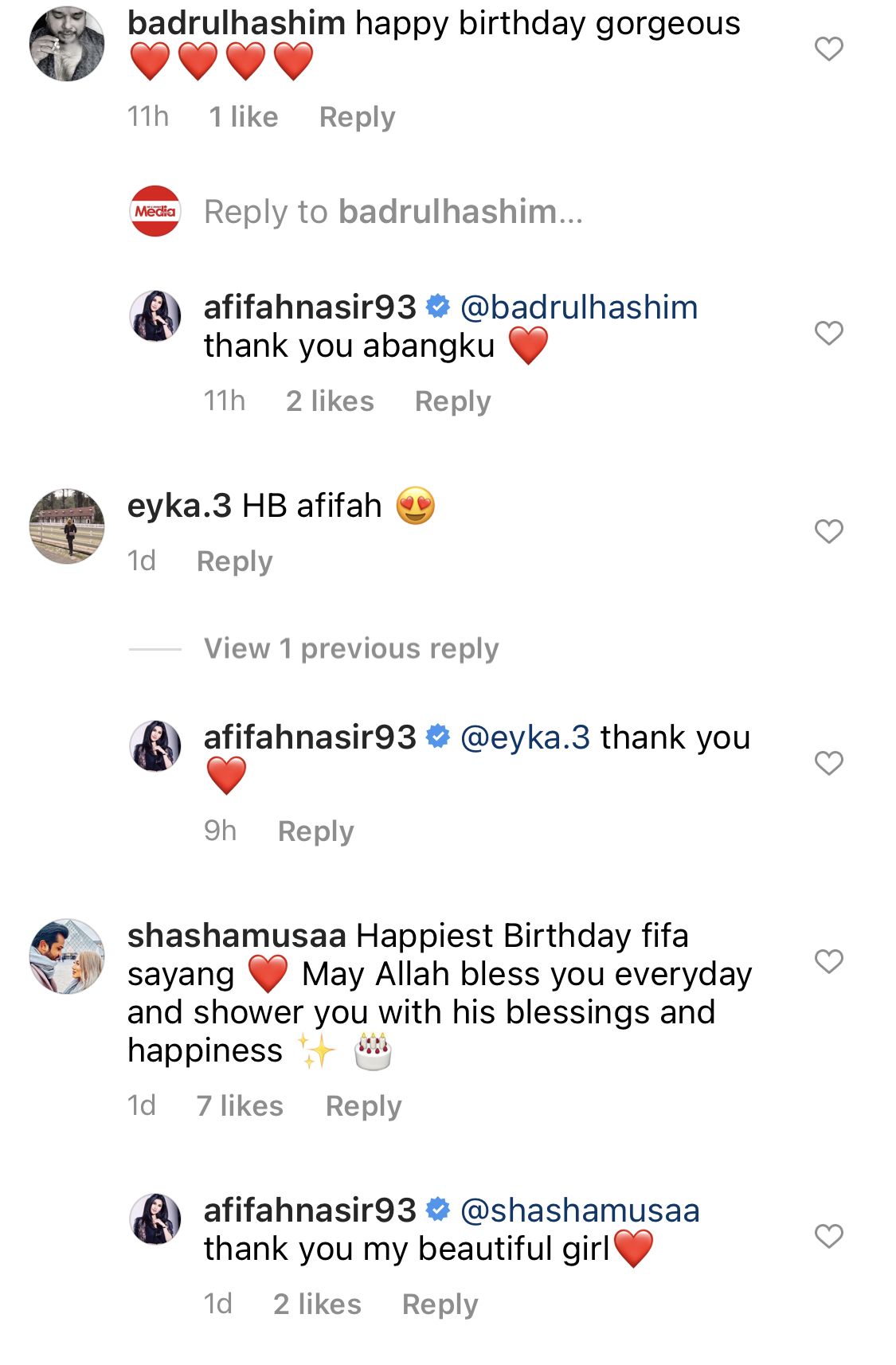This screenshot has height=1365, width=896.
Task: Like shashamusaa's Happiest Birthday comment
Action: 828,961
